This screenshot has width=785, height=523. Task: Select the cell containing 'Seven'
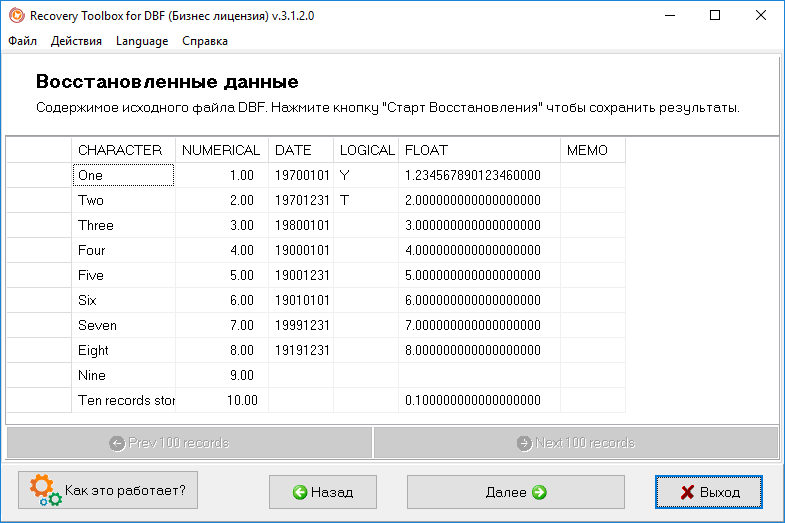(124, 325)
